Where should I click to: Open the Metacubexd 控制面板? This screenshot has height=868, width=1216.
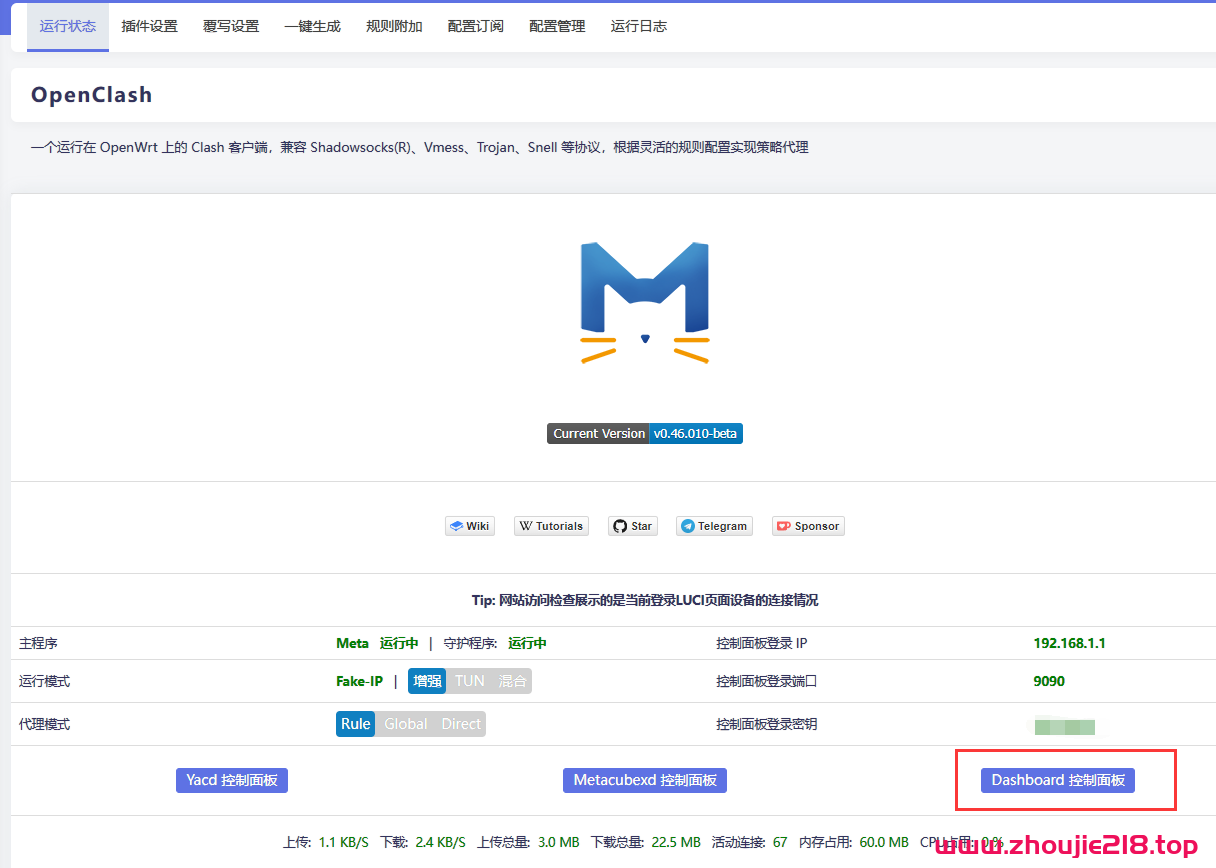pyautogui.click(x=644, y=780)
